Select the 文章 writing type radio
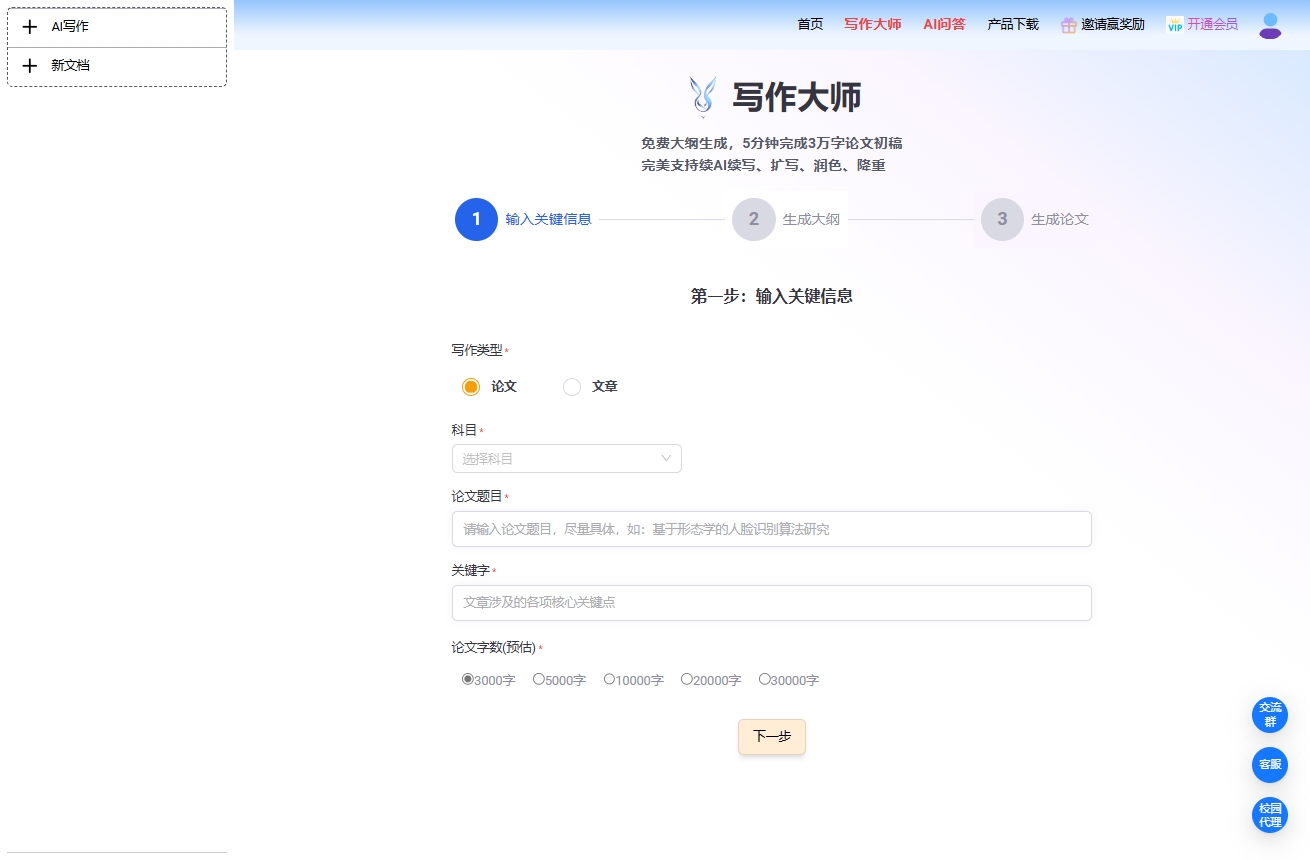 572,387
